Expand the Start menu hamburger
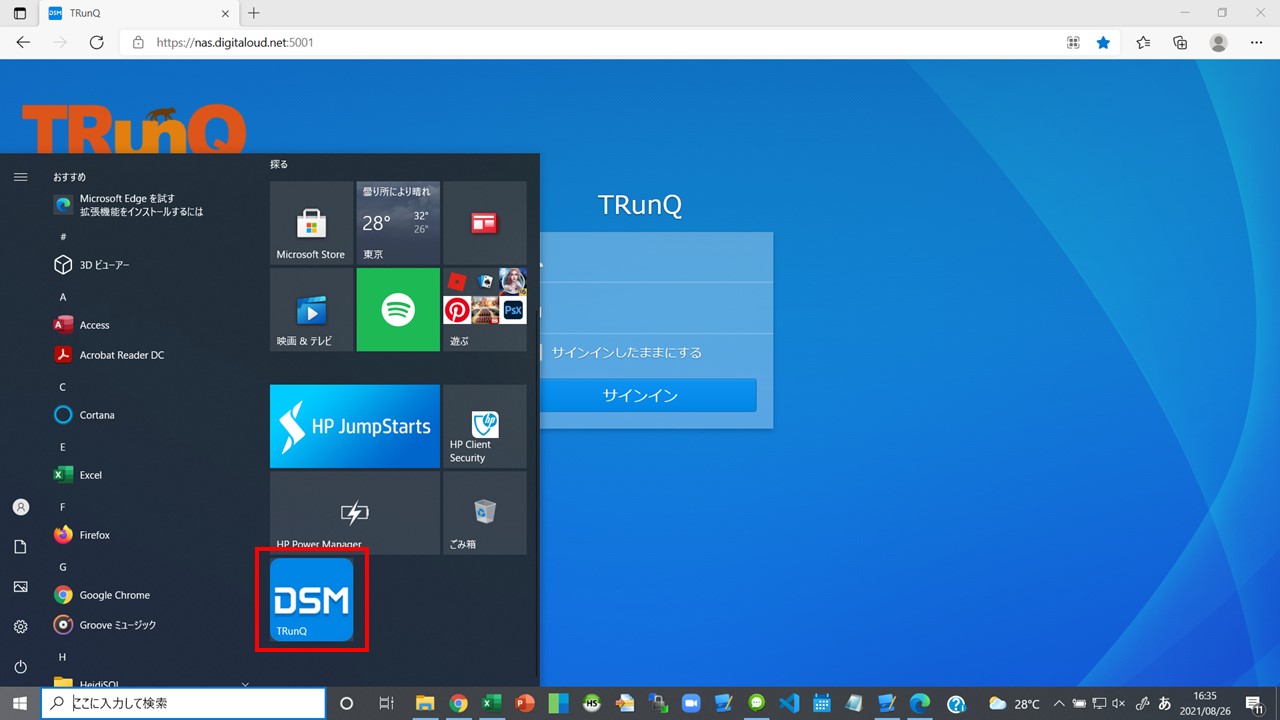 tap(20, 177)
